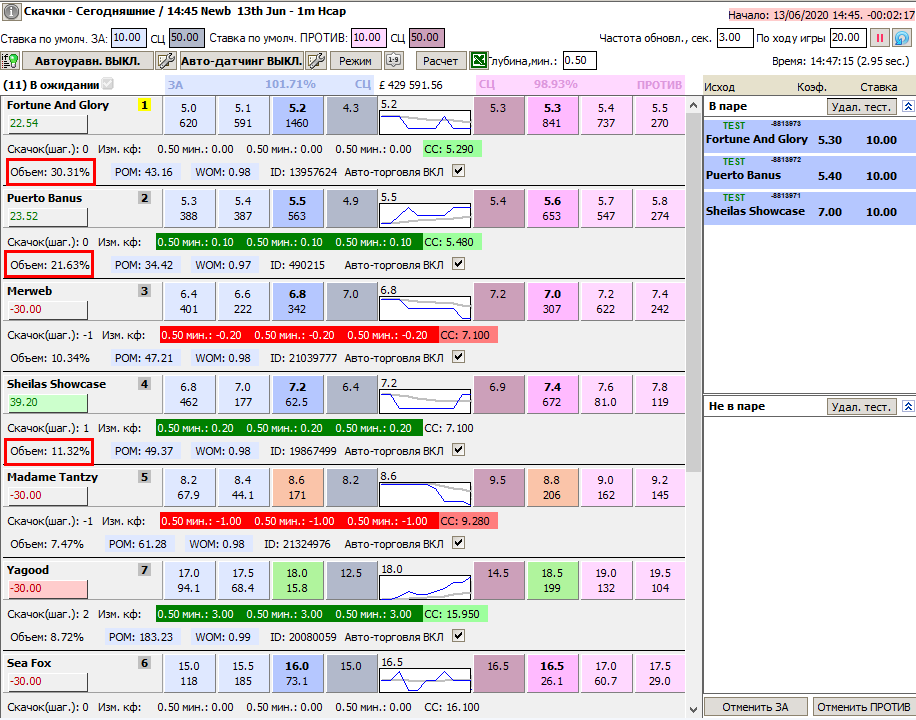The height and width of the screenshot is (720, 916).
Task: Collapse the В паре section chevron
Action: coord(908,106)
